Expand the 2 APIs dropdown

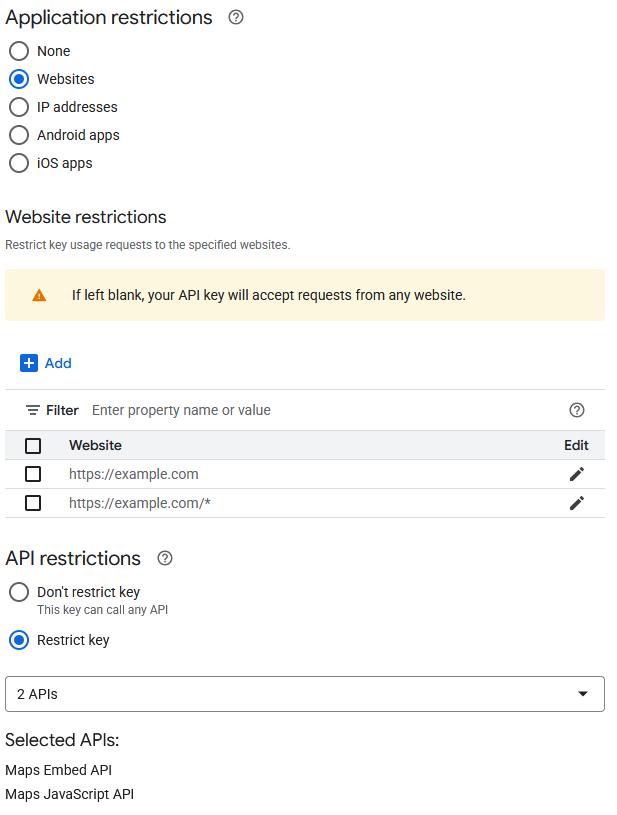tap(305, 694)
